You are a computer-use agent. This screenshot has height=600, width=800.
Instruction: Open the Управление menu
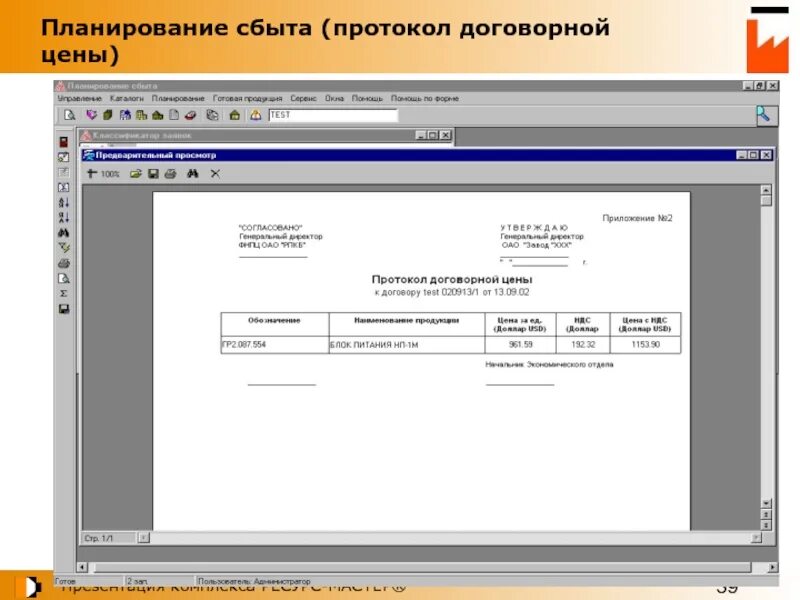pos(79,98)
